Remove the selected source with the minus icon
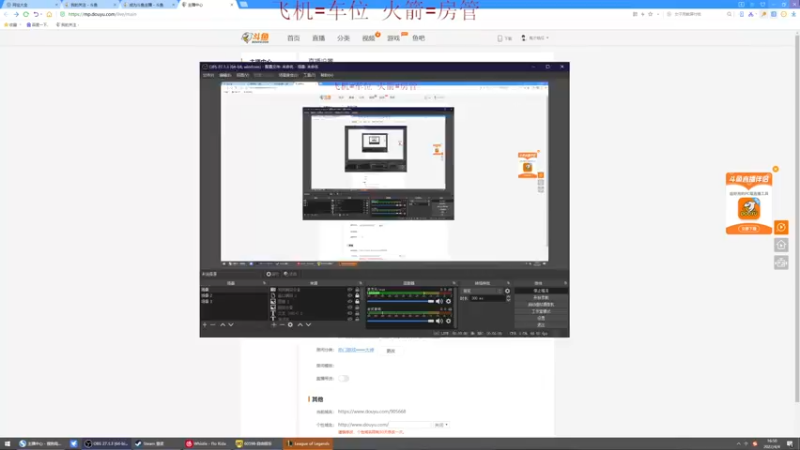Image resolution: width=800 pixels, height=450 pixels. pos(282,325)
